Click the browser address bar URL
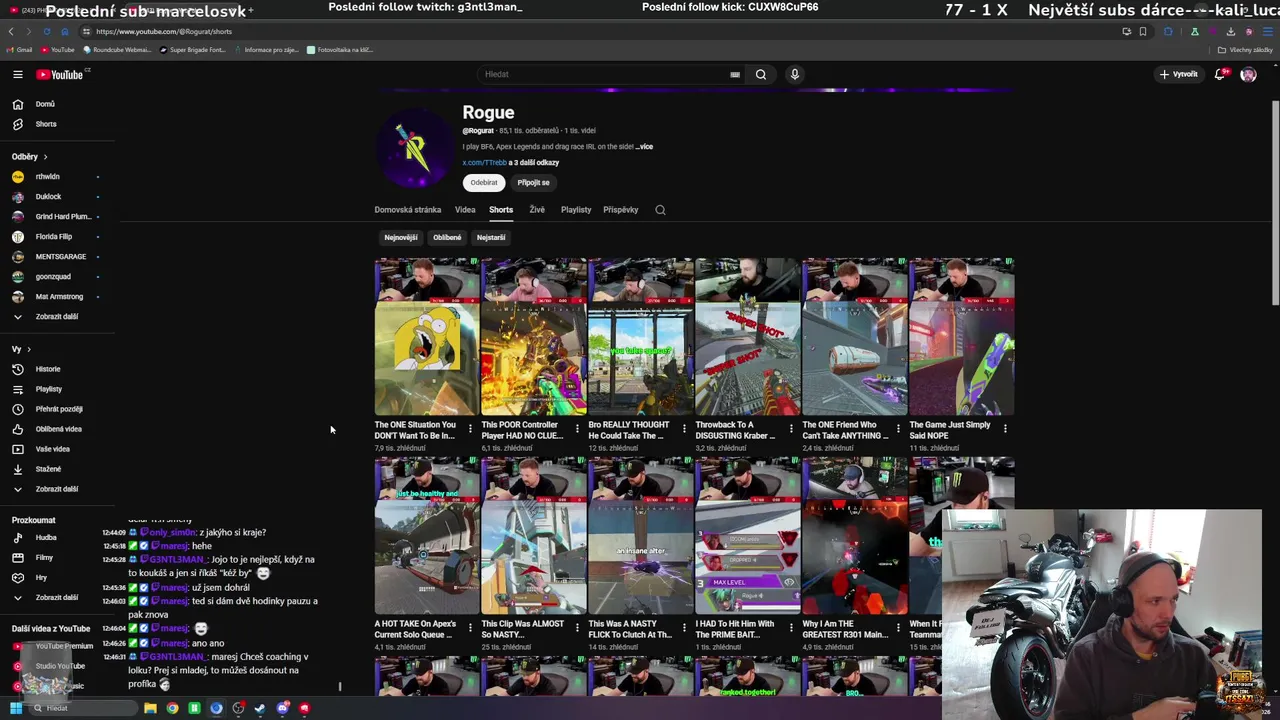This screenshot has height=720, width=1280. point(164,31)
